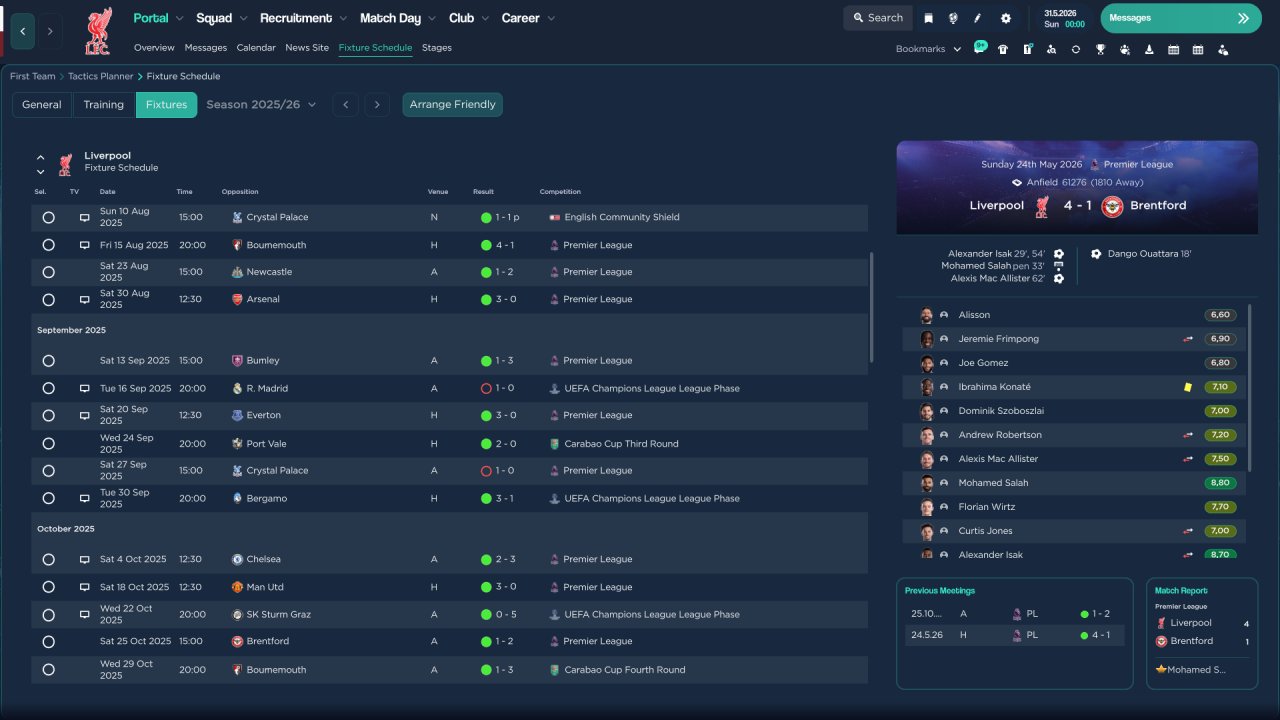Select the radio button for Bournemouth 15 Aug fixture
The image size is (1280, 720).
(x=48, y=245)
